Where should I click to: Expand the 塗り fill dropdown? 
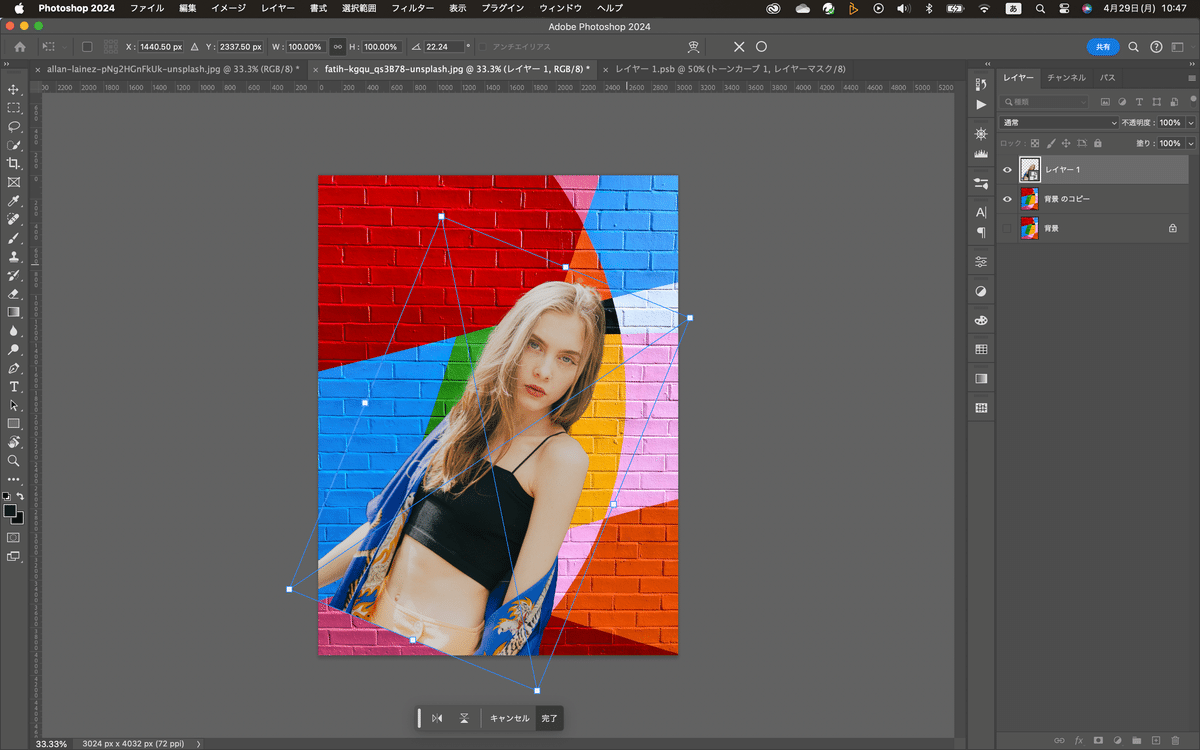(1190, 143)
